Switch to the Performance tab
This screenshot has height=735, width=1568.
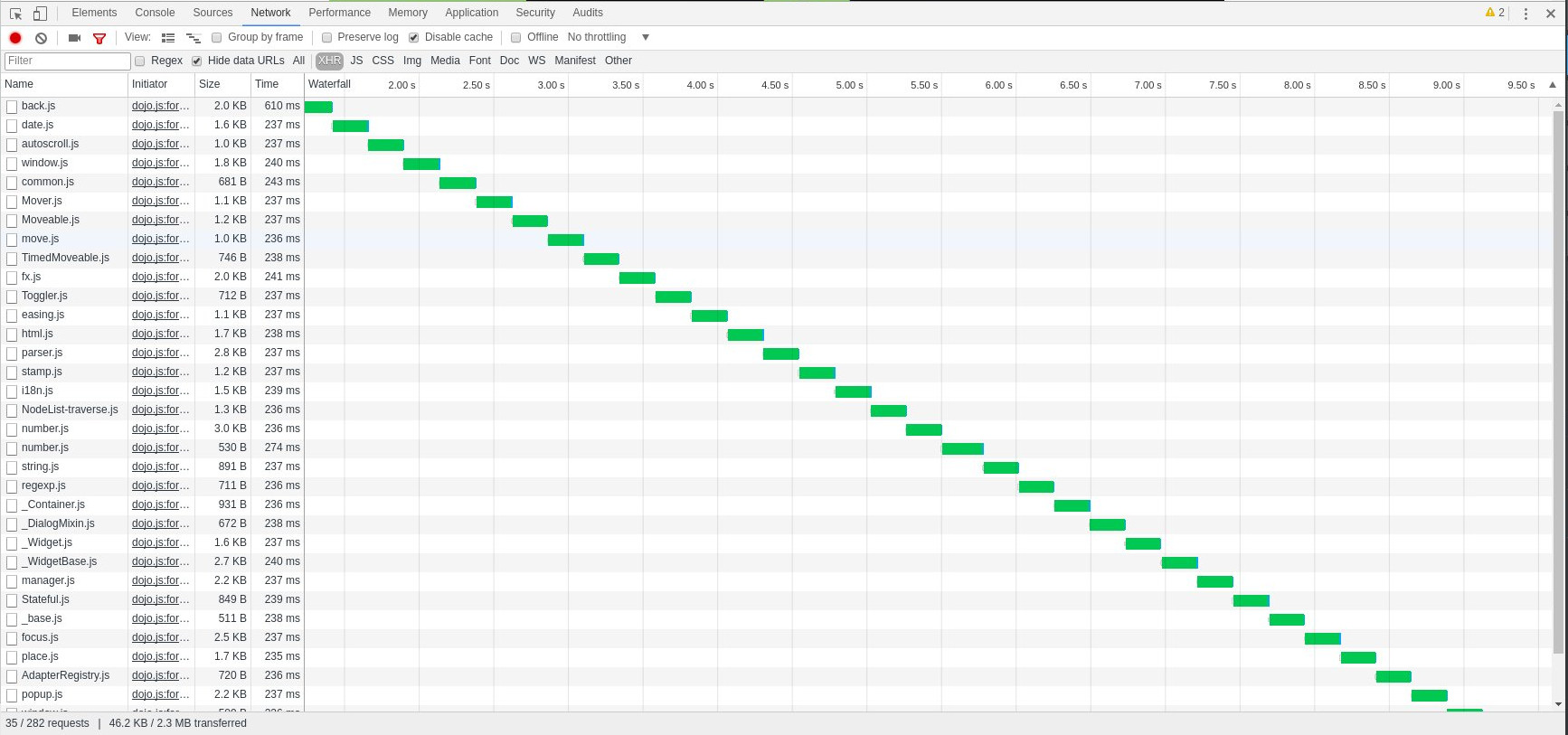tap(339, 13)
